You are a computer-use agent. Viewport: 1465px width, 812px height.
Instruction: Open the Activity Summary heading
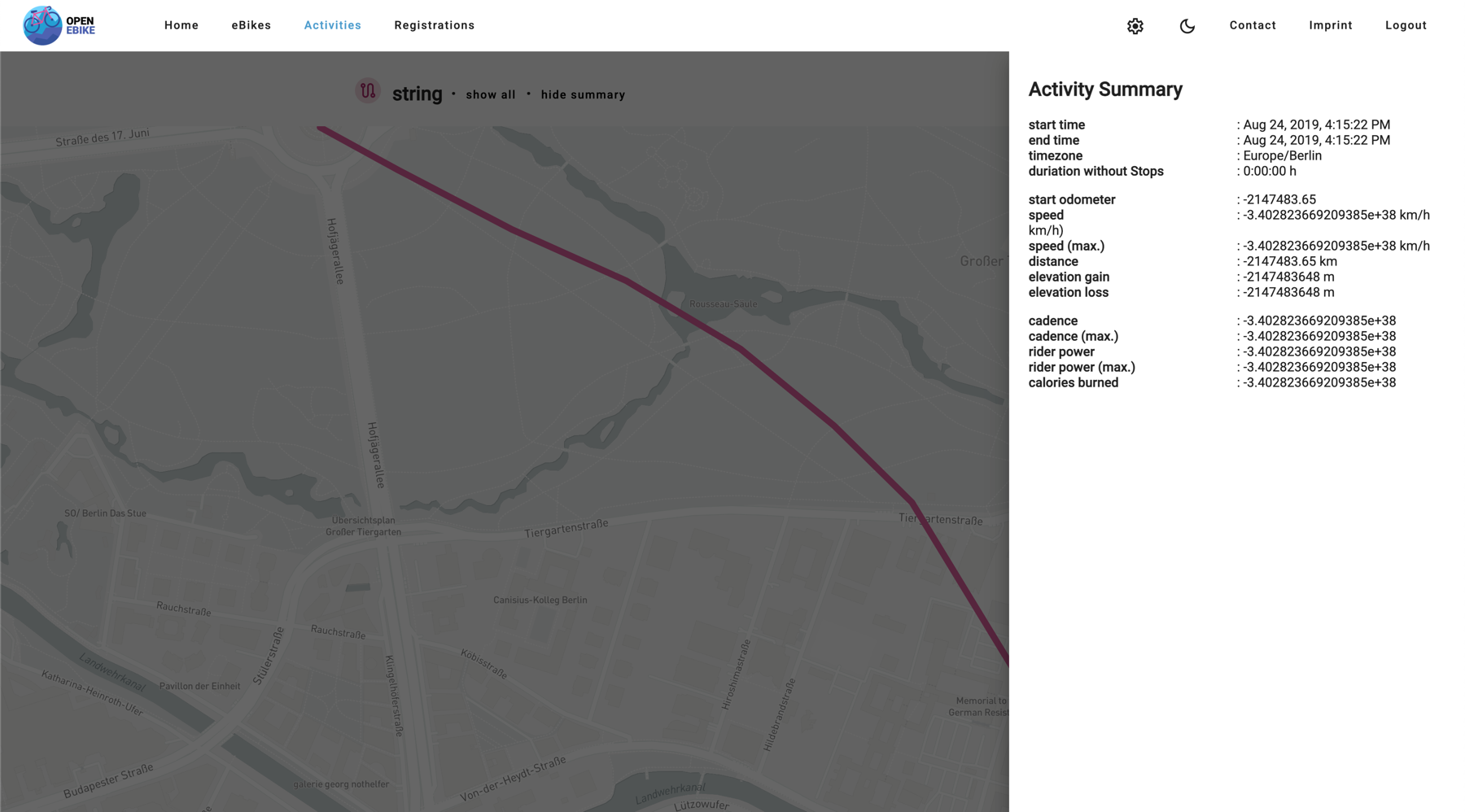pos(1105,89)
